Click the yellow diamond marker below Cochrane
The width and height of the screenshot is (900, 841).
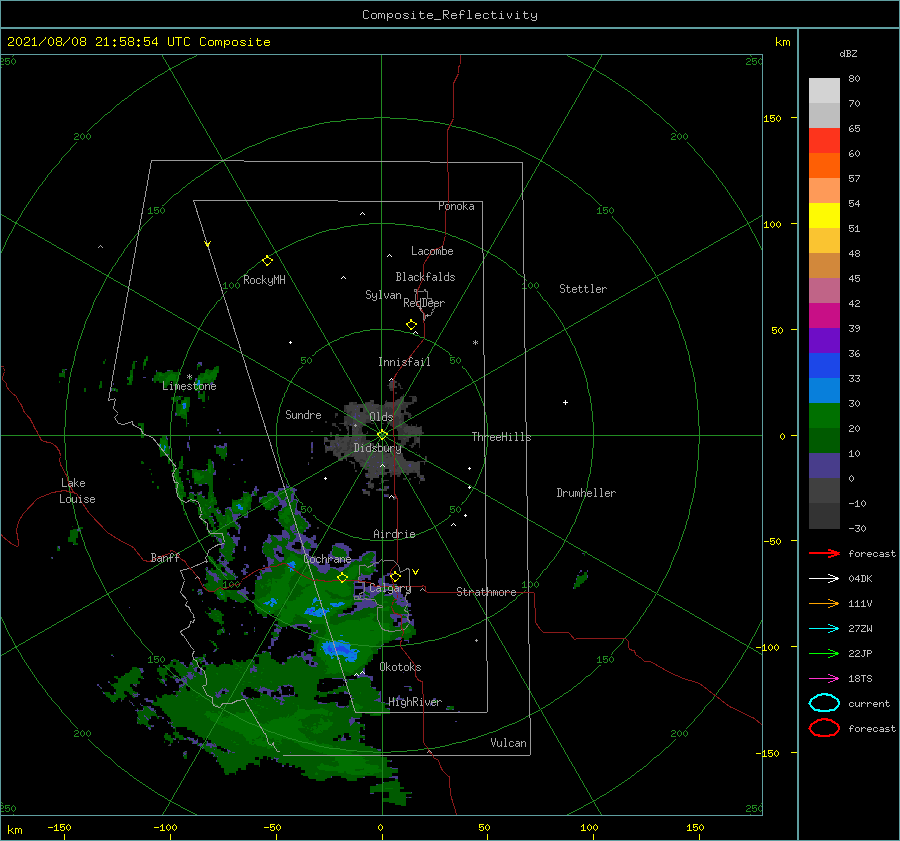tap(342, 578)
